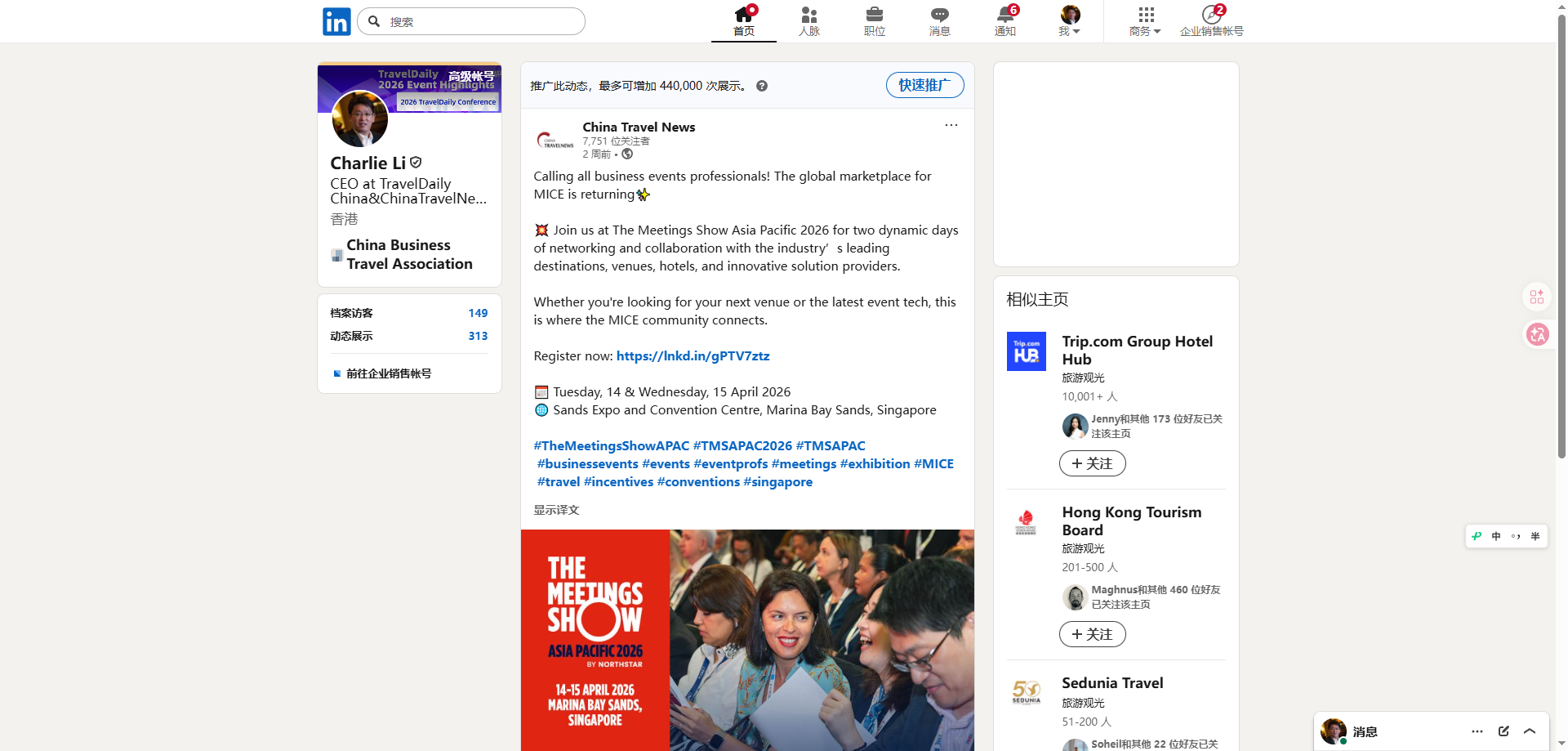Follow Trip.com Group Hotel Hub page
The height and width of the screenshot is (751, 1568).
(x=1092, y=463)
